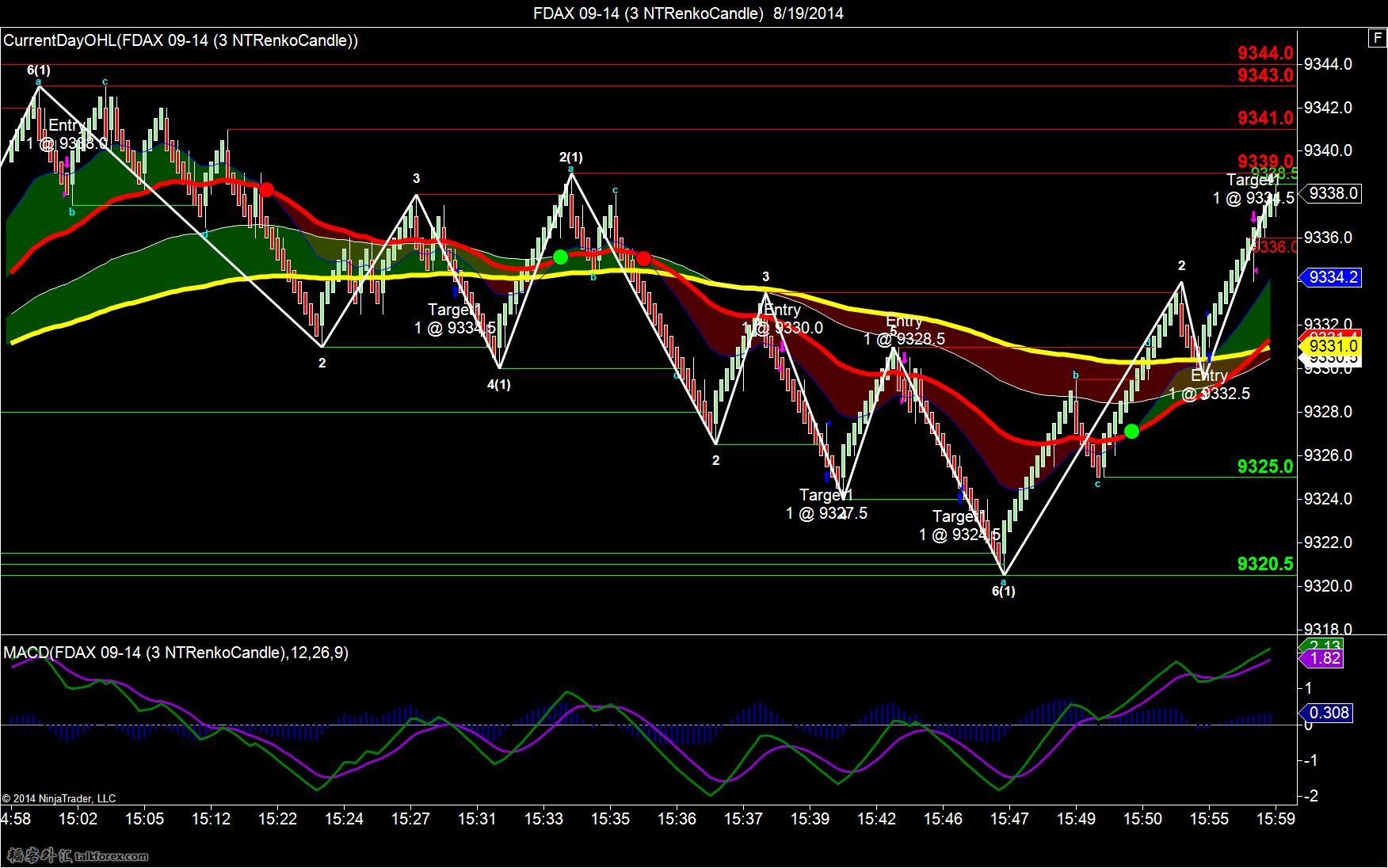Click the 9318.0 price axis label
The image size is (1388, 868).
click(x=1329, y=629)
